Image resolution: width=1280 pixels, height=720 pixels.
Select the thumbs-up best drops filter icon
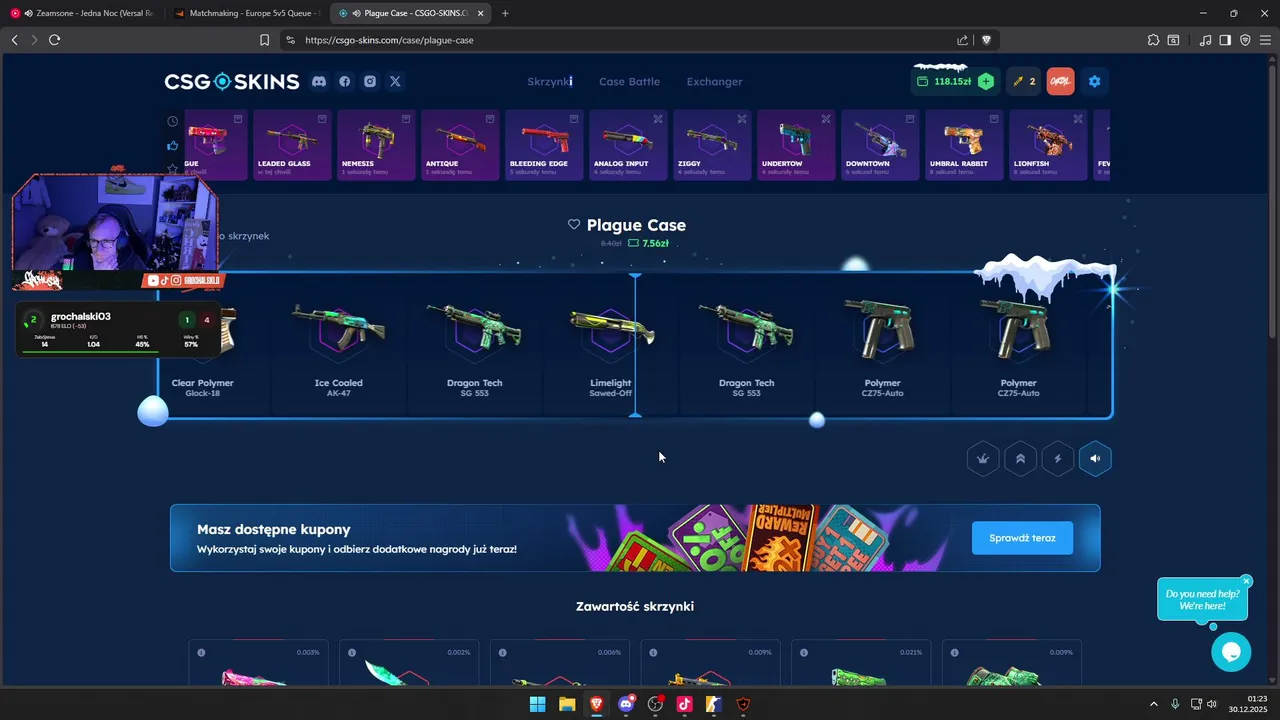173,145
